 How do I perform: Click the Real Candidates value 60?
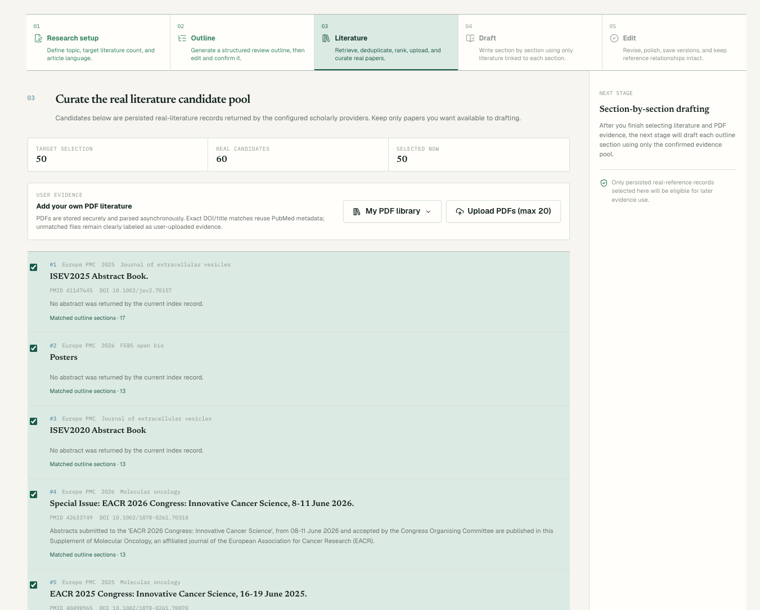pos(222,159)
